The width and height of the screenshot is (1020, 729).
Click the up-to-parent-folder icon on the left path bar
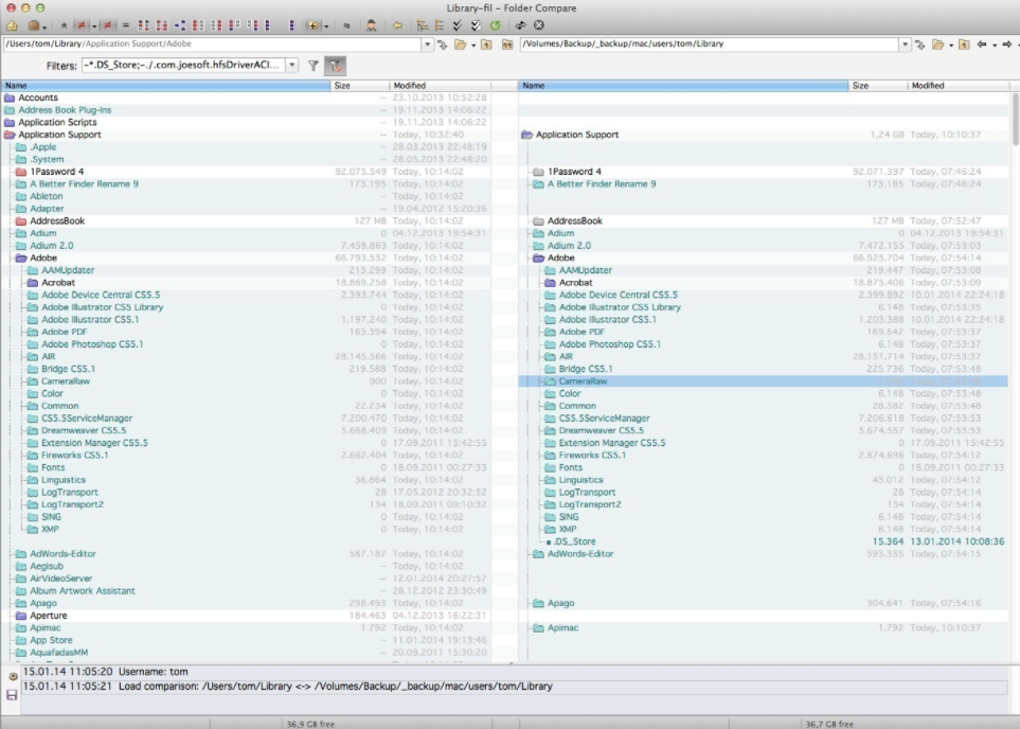(486, 44)
